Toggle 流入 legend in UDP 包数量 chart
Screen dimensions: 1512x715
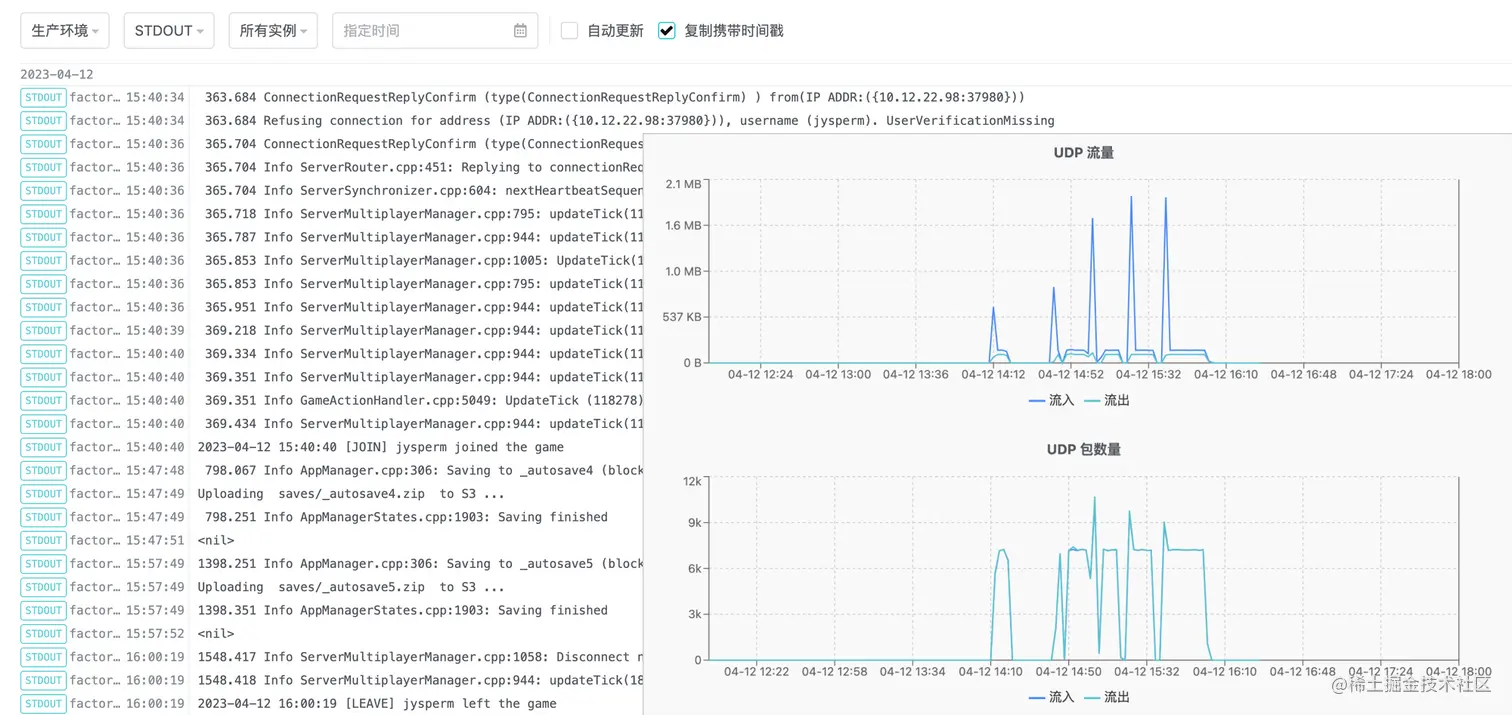point(1051,697)
